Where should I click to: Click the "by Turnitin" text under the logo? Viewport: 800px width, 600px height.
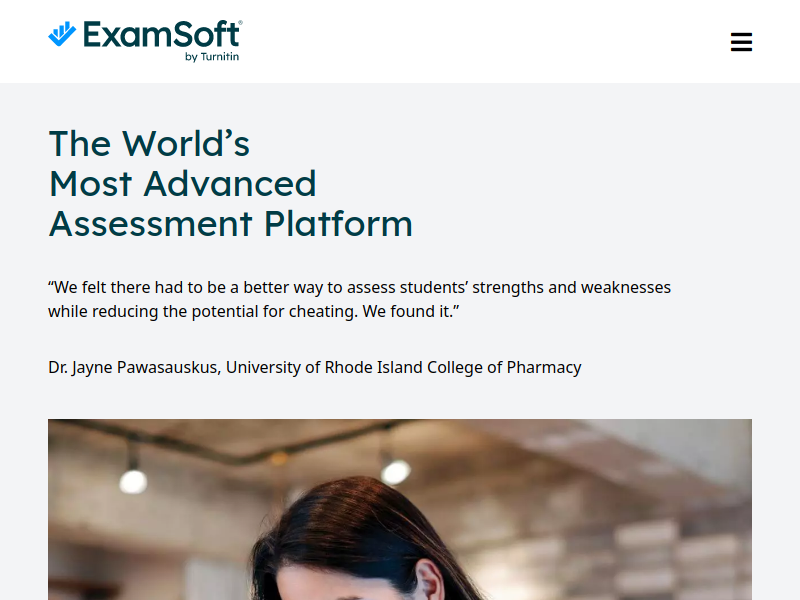pos(212,57)
